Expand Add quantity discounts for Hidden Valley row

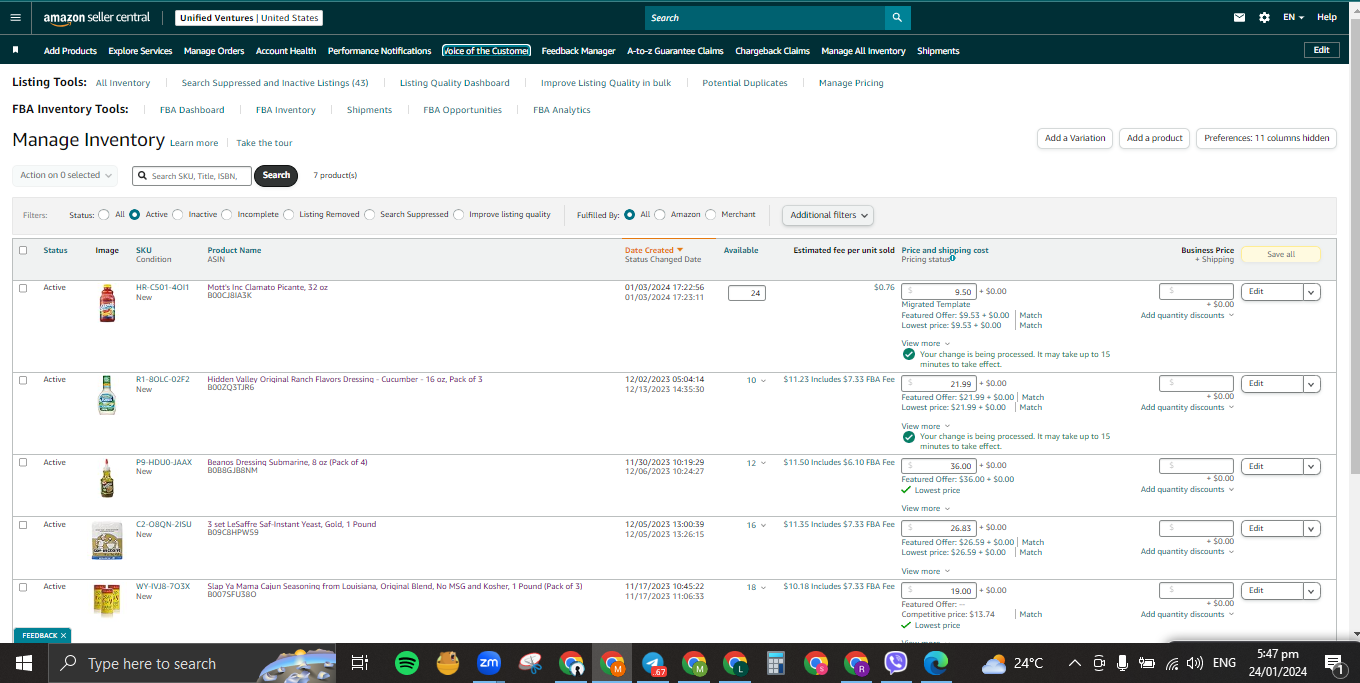(x=1187, y=407)
